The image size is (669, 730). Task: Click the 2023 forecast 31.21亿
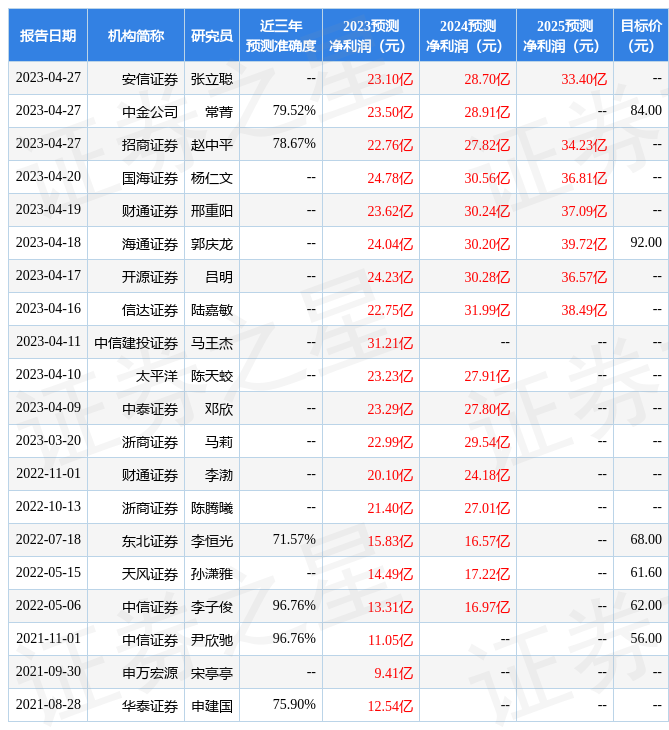(x=390, y=344)
